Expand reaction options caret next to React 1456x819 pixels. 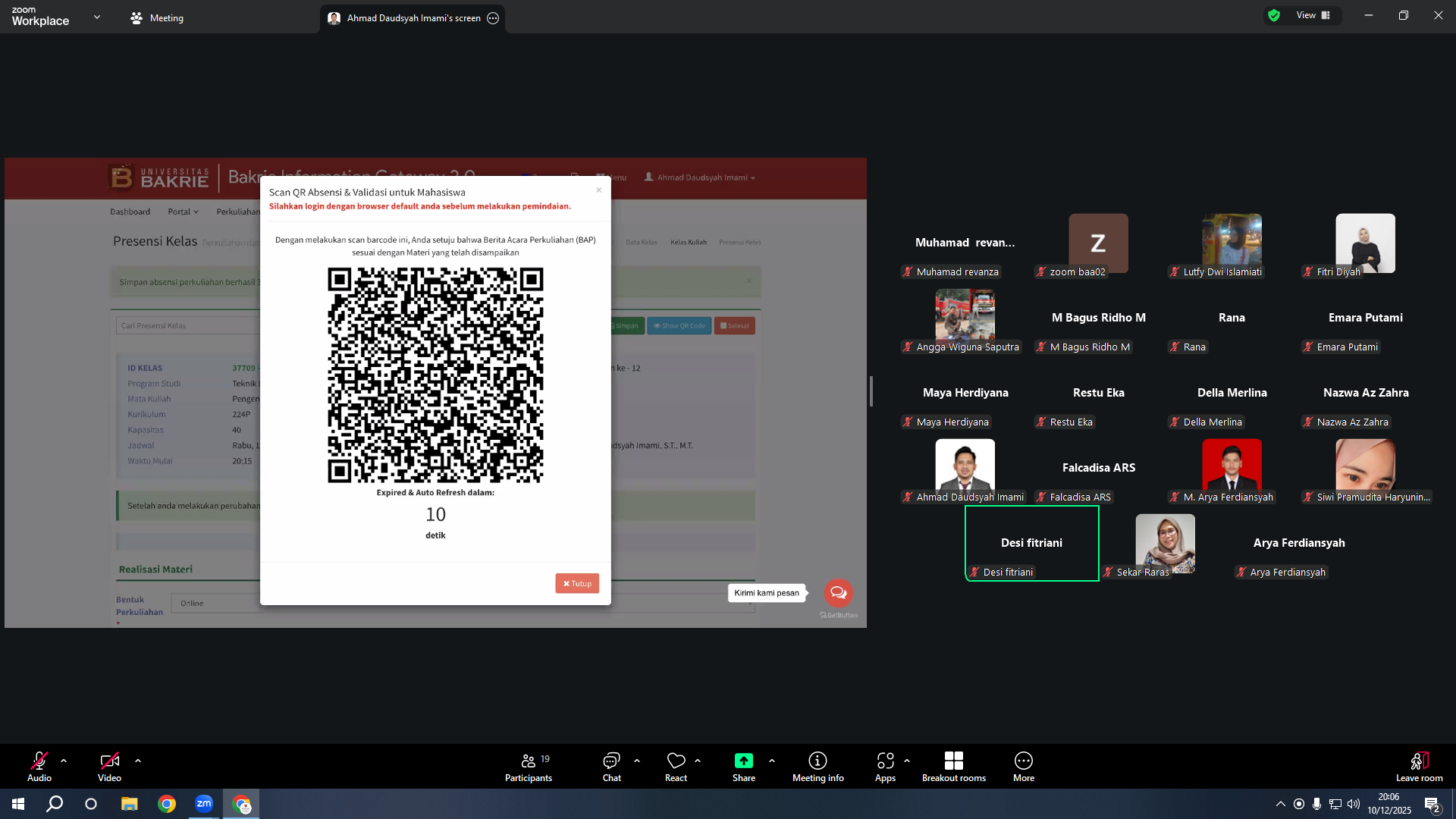click(x=698, y=761)
